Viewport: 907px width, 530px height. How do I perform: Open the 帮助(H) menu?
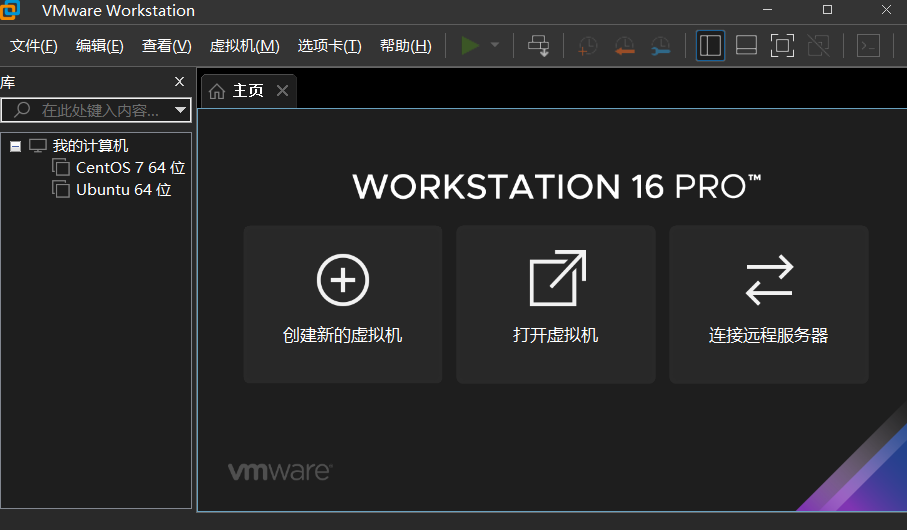point(405,46)
